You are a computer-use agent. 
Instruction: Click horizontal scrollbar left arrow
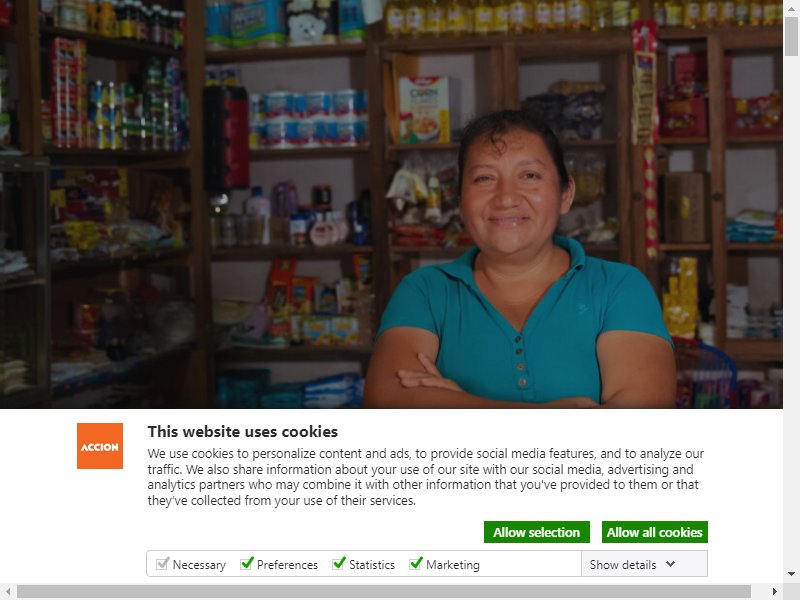(8, 592)
